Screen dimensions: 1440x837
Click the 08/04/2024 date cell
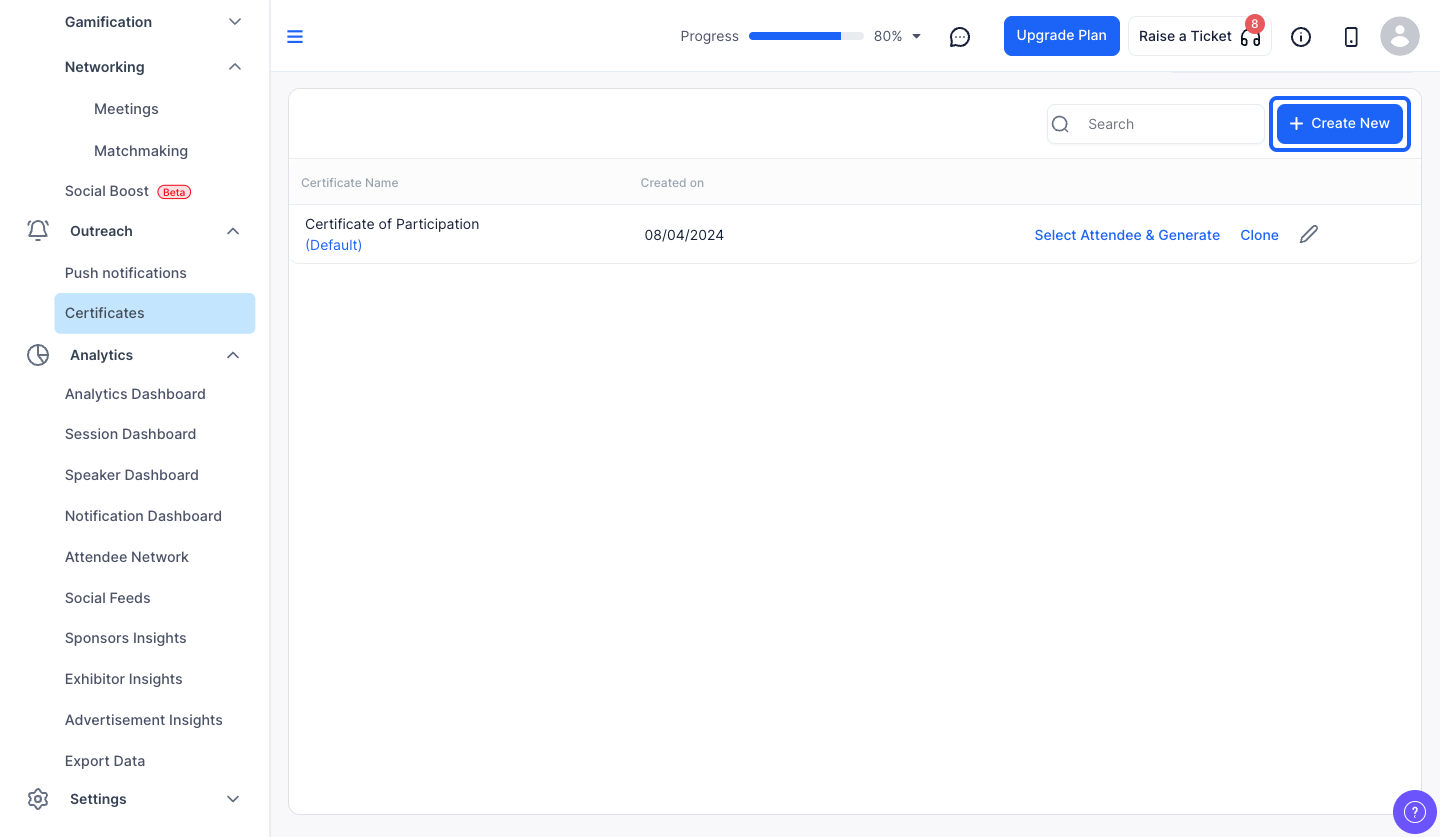tap(684, 235)
